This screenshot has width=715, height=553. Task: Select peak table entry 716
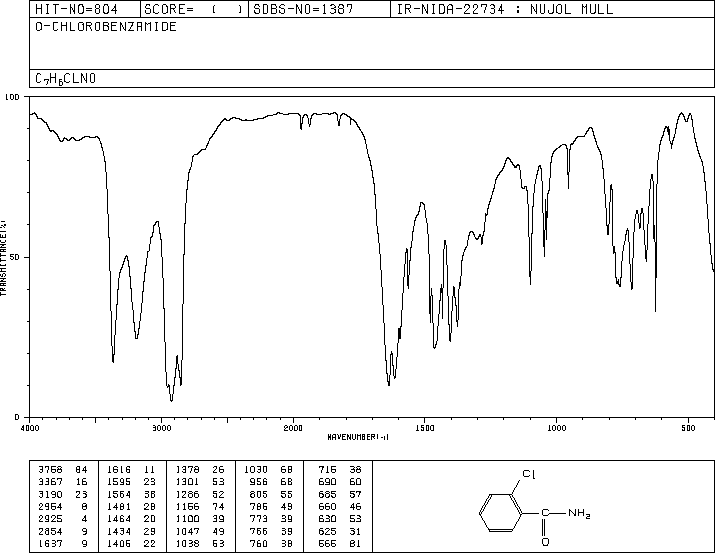pyautogui.click(x=340, y=470)
